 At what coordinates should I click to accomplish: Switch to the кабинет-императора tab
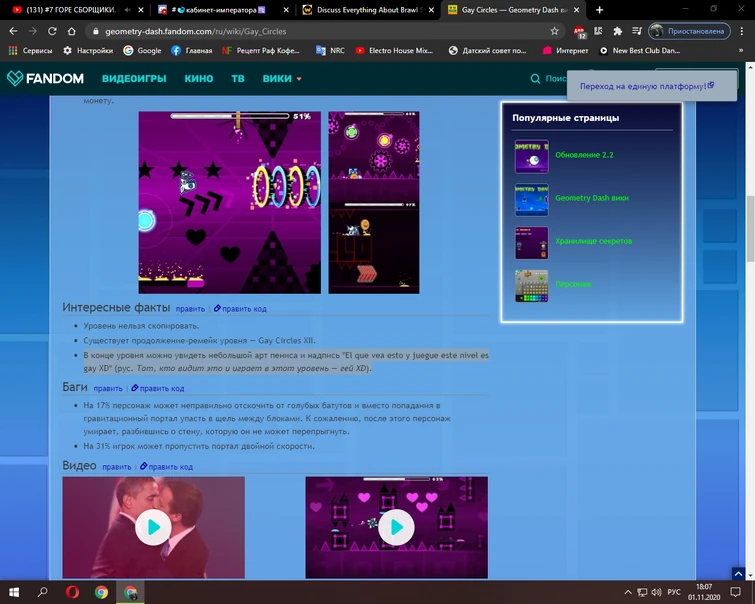click(x=219, y=10)
